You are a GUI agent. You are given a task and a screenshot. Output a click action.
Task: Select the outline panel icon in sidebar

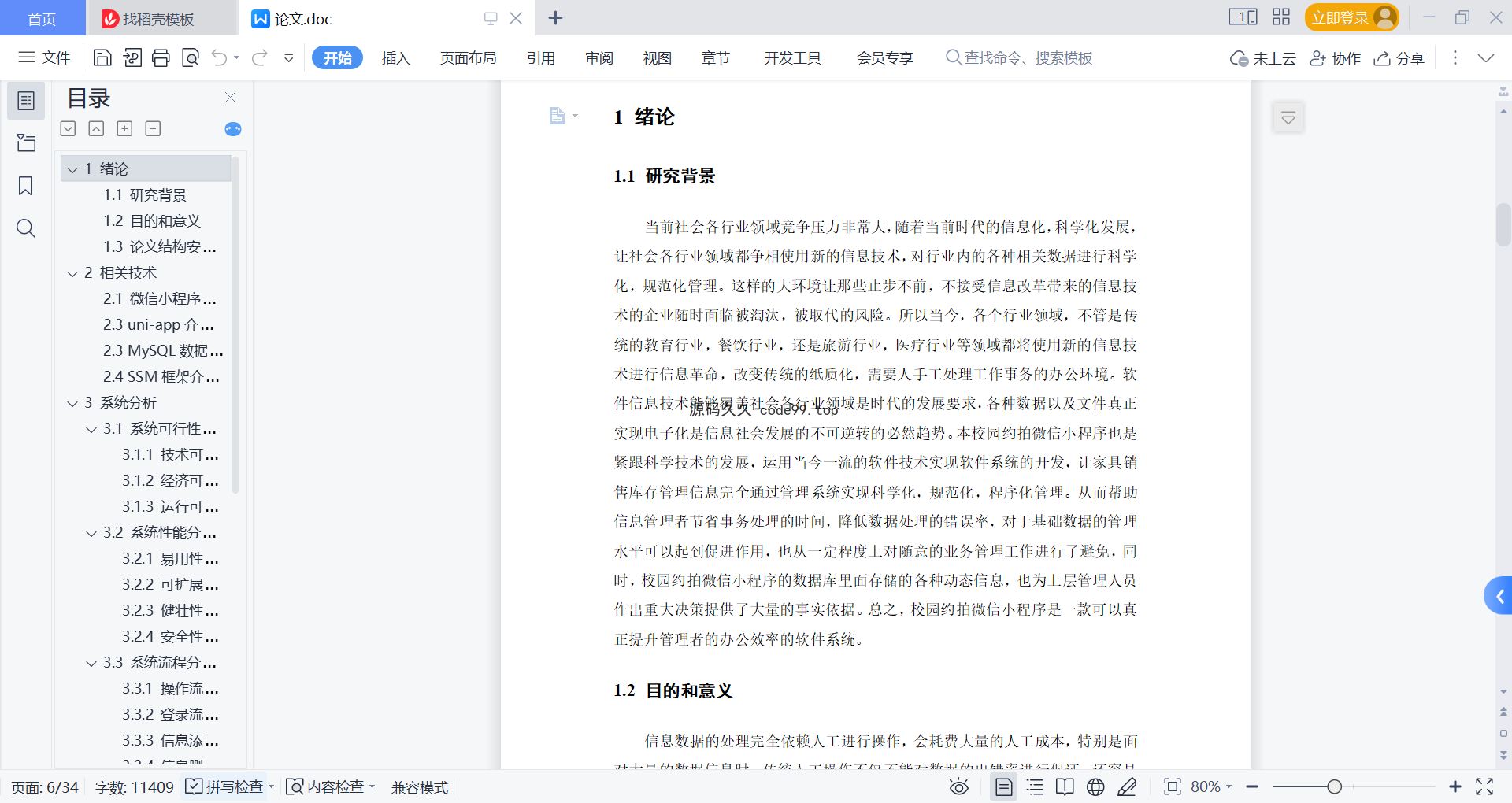coord(26,101)
